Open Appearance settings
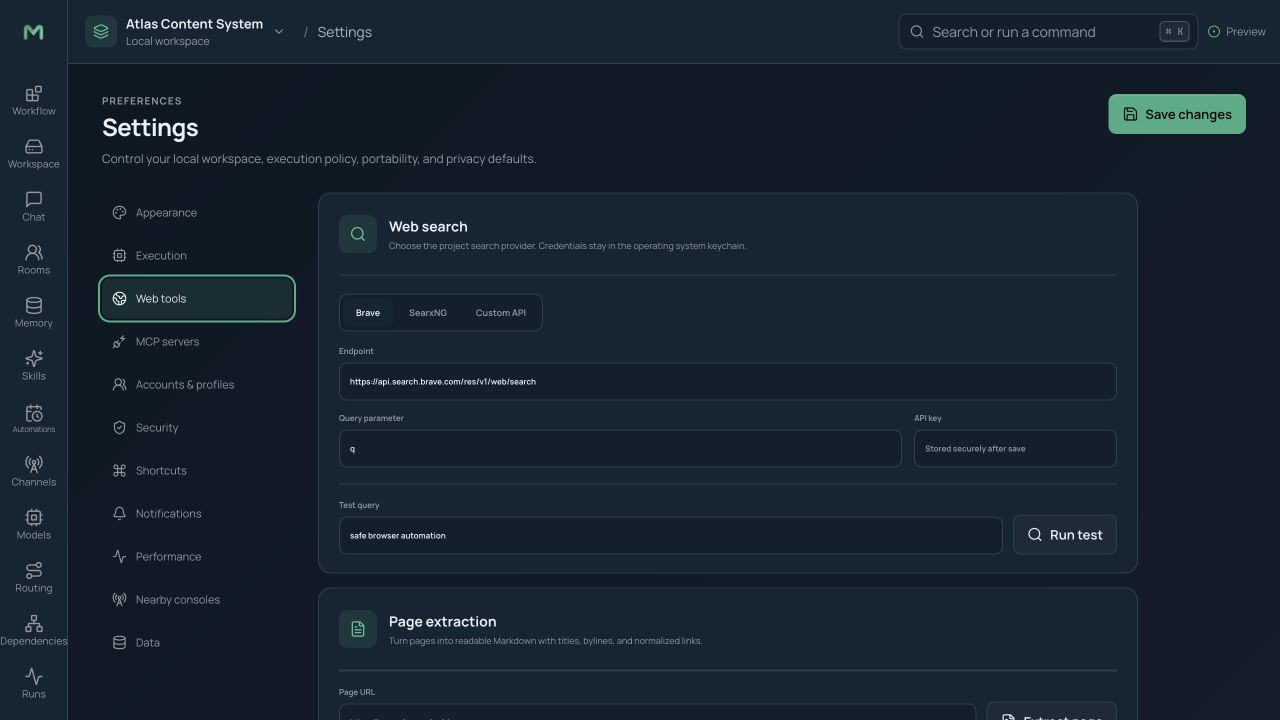 coord(197,213)
